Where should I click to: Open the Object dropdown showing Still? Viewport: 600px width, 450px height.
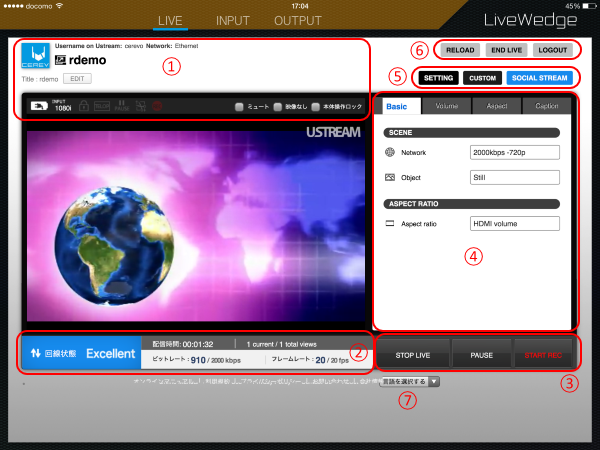click(515, 177)
